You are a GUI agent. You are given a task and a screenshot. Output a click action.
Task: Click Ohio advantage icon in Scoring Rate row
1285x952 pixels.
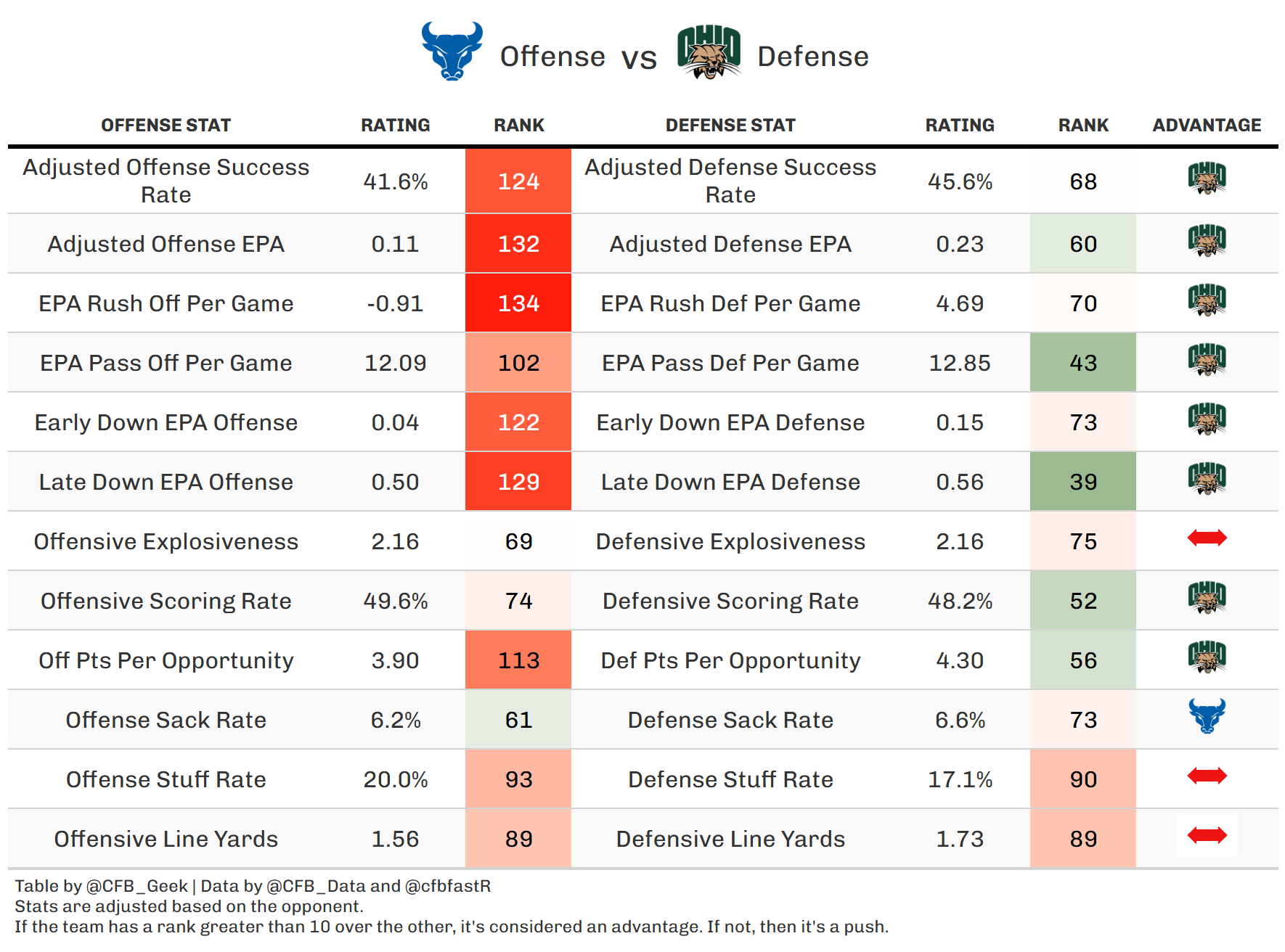pyautogui.click(x=1207, y=598)
